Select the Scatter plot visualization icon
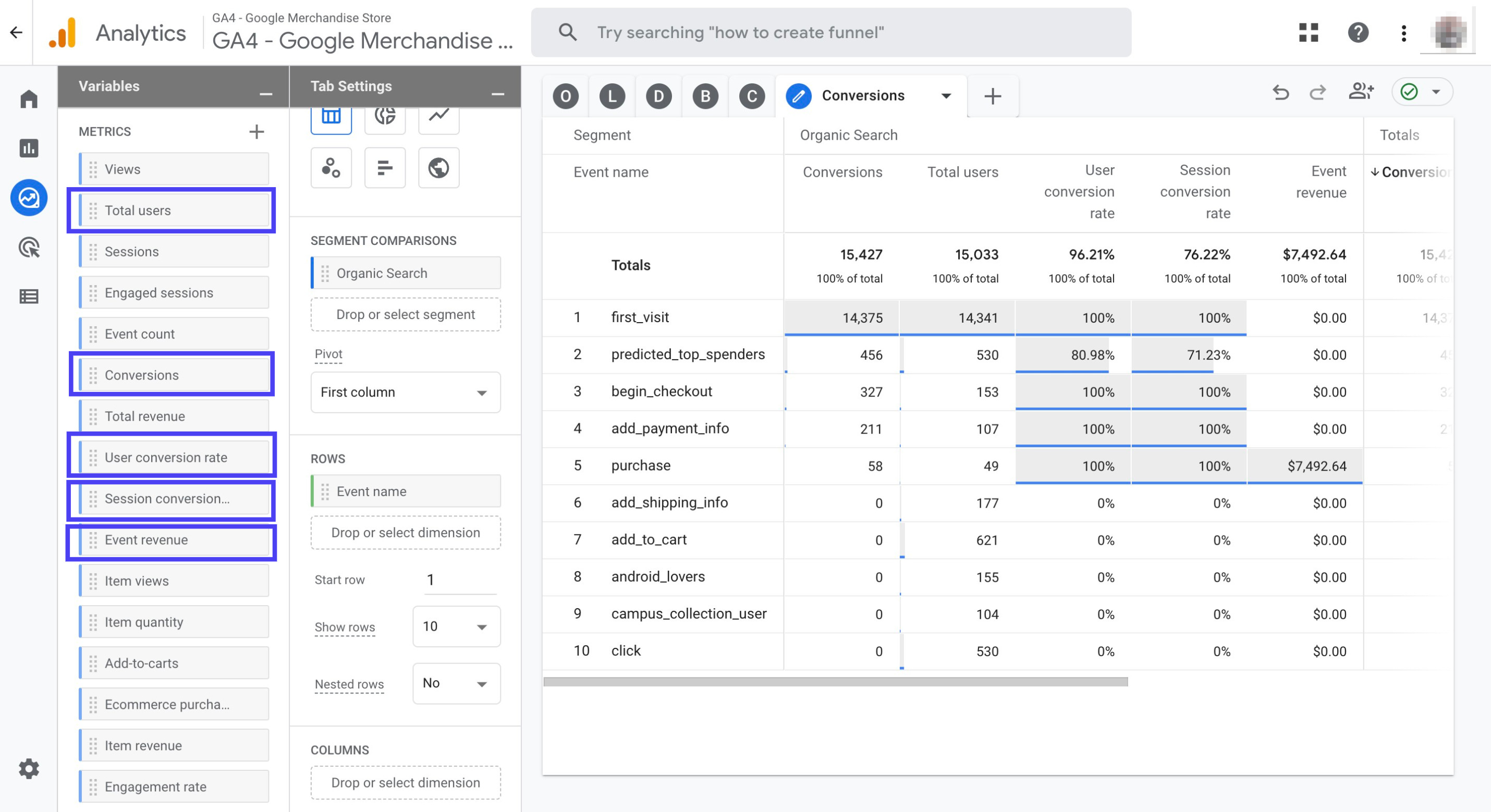Screen dimensions: 1491x812 click(x=331, y=168)
